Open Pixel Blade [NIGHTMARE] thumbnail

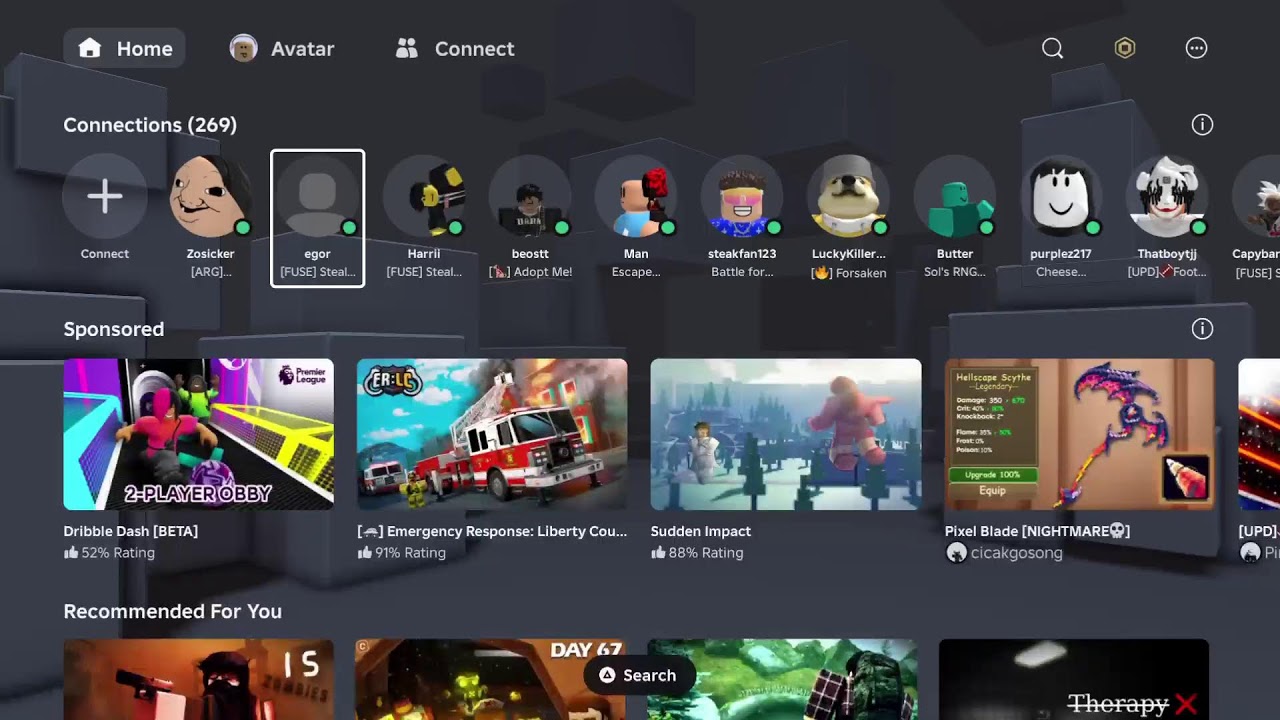pyautogui.click(x=1080, y=434)
